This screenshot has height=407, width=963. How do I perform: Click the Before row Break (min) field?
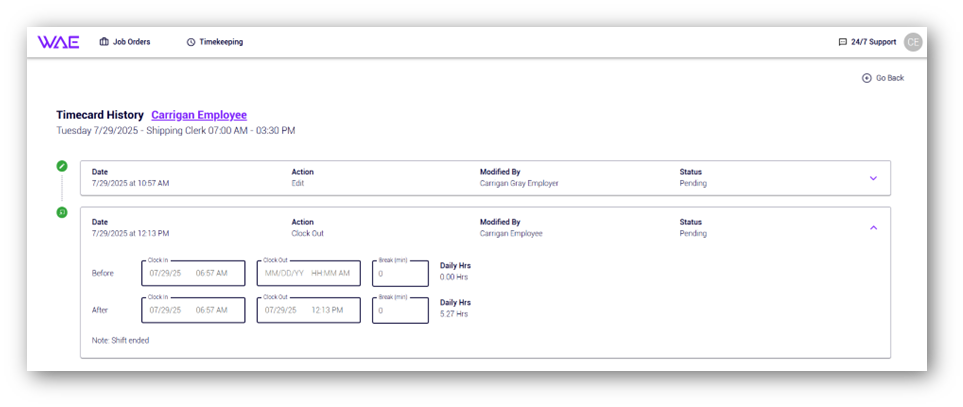click(x=400, y=273)
